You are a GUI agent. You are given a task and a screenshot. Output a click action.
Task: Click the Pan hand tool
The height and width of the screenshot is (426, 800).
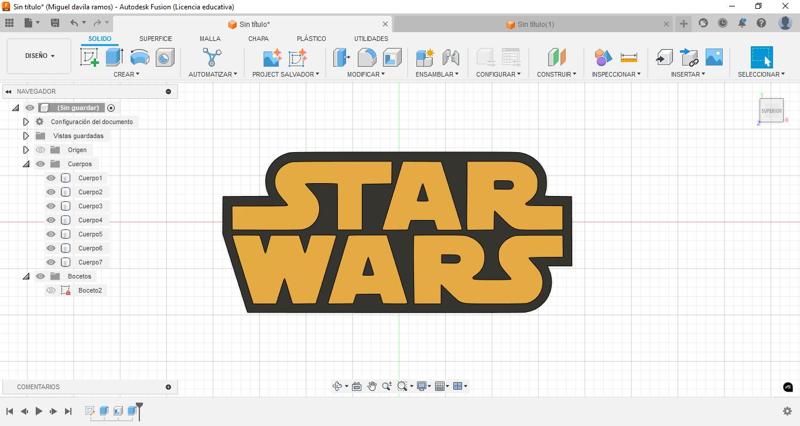(372, 386)
